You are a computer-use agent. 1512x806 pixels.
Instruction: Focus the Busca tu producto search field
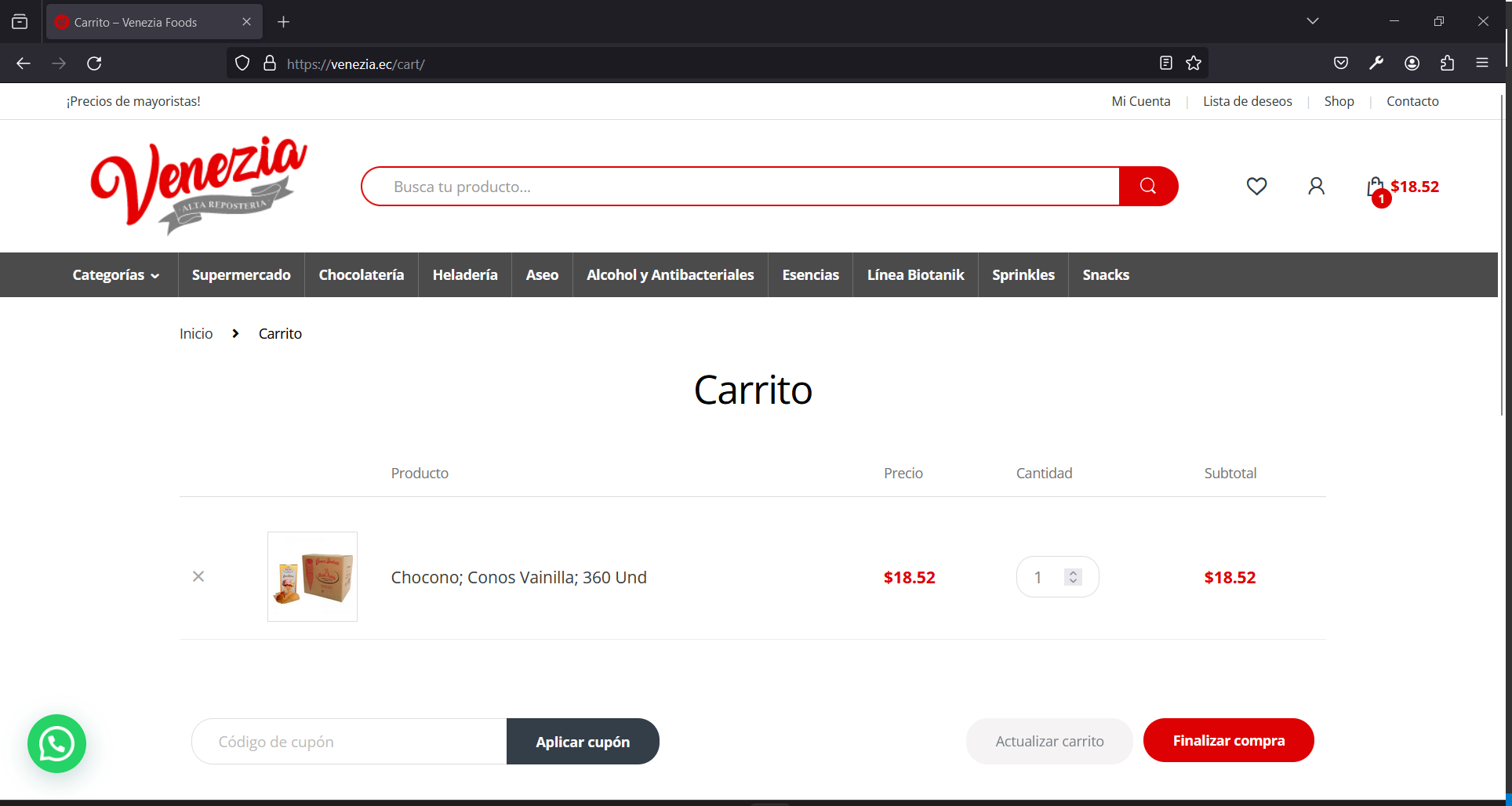tap(740, 187)
